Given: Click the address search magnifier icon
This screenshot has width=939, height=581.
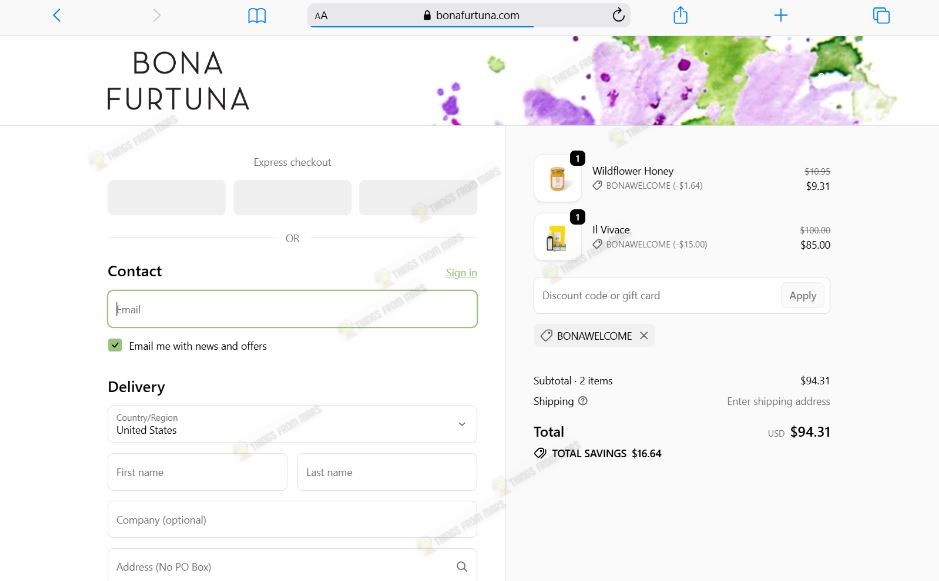Looking at the screenshot, I should [x=462, y=566].
